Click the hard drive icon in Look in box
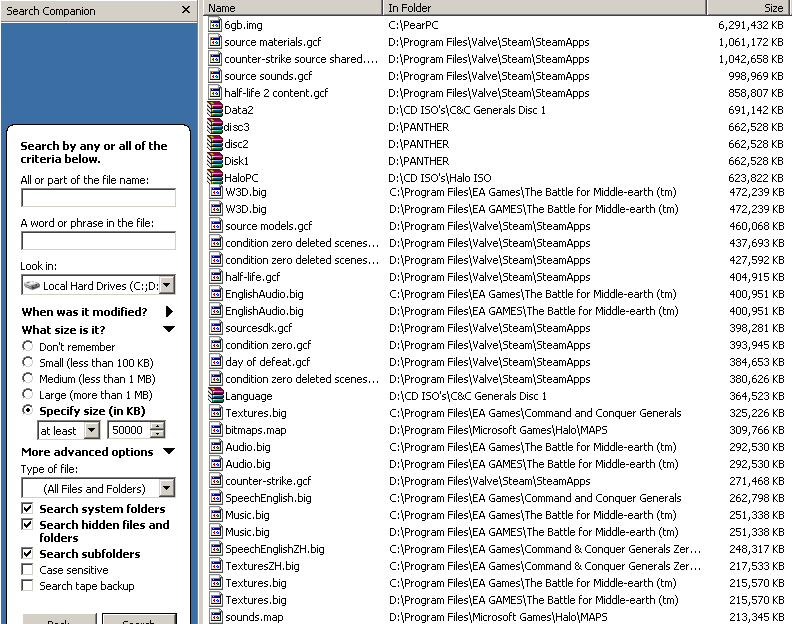Image resolution: width=792 pixels, height=624 pixels. click(32, 285)
